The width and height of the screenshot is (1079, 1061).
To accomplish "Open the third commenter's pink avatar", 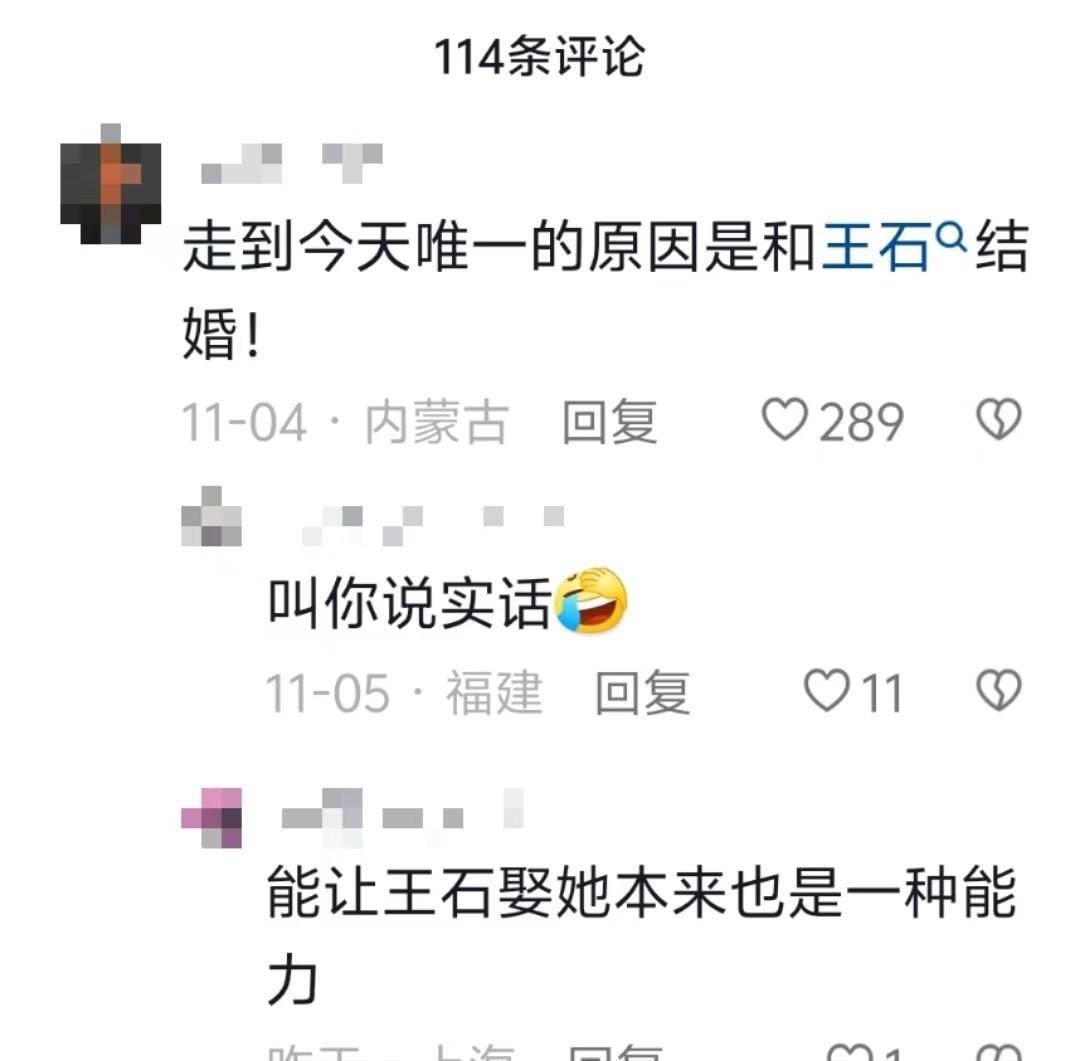I will pyautogui.click(x=211, y=817).
